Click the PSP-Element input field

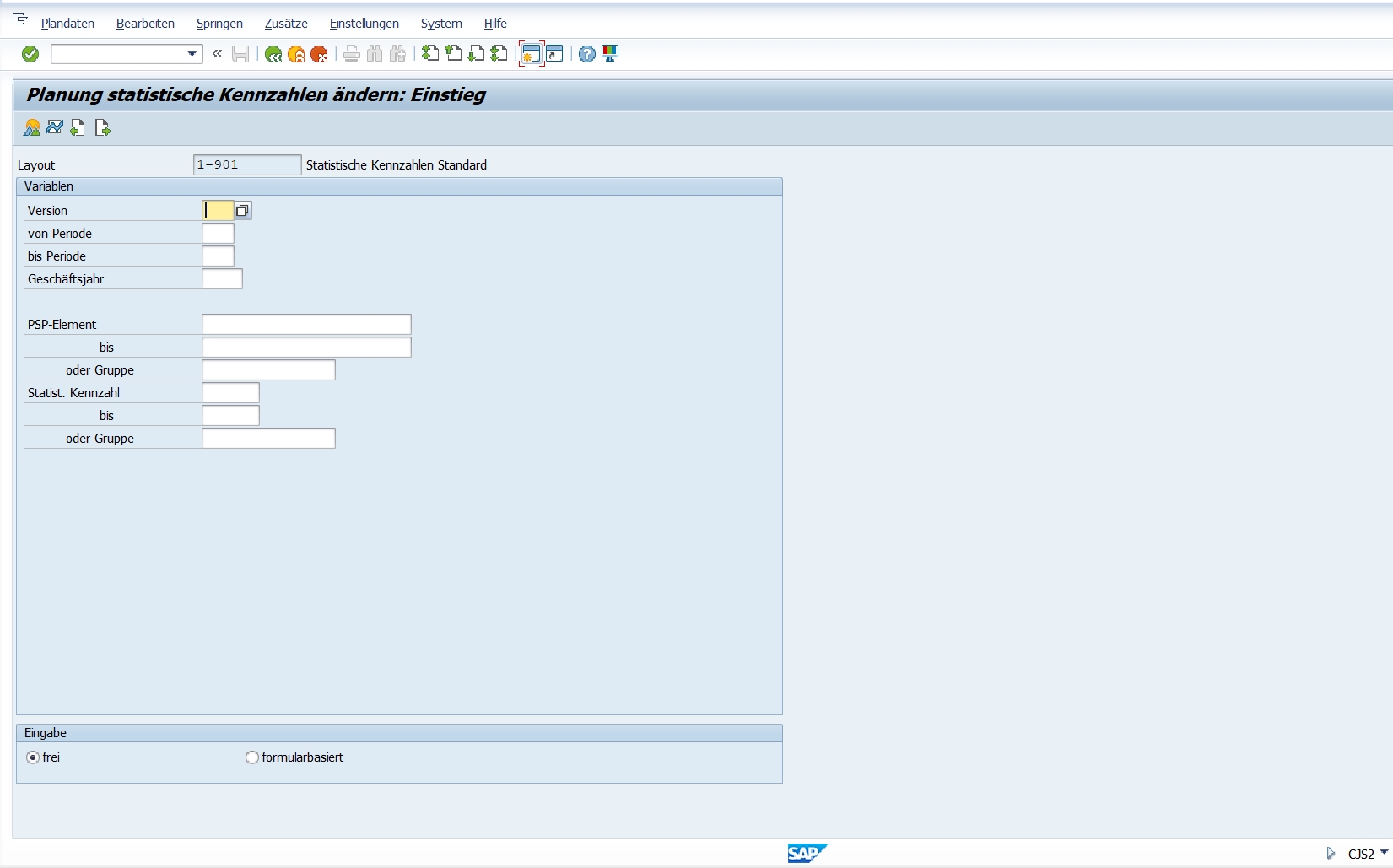point(306,325)
